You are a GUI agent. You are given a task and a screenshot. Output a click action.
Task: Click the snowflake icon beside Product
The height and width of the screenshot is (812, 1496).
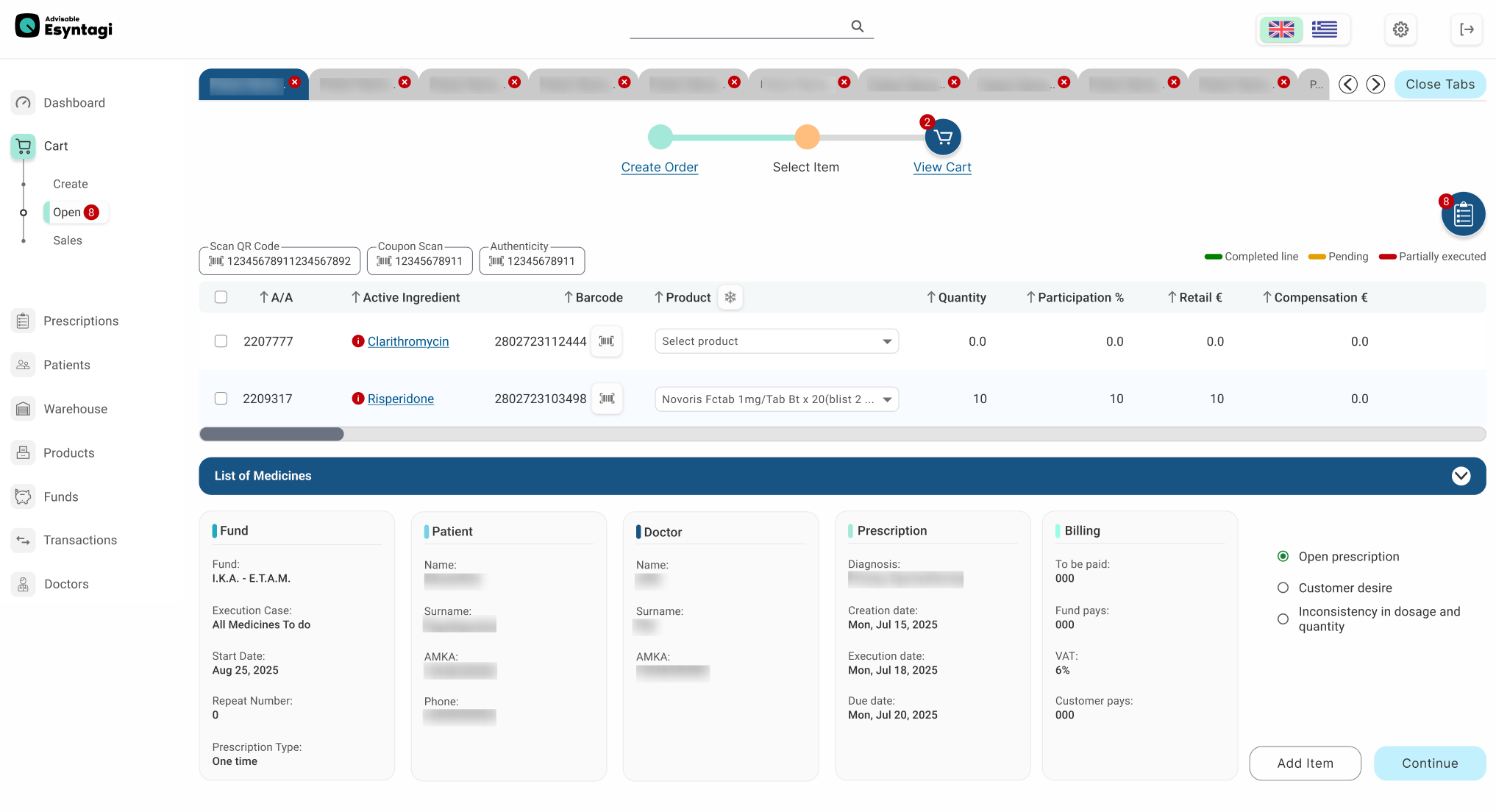coord(730,297)
